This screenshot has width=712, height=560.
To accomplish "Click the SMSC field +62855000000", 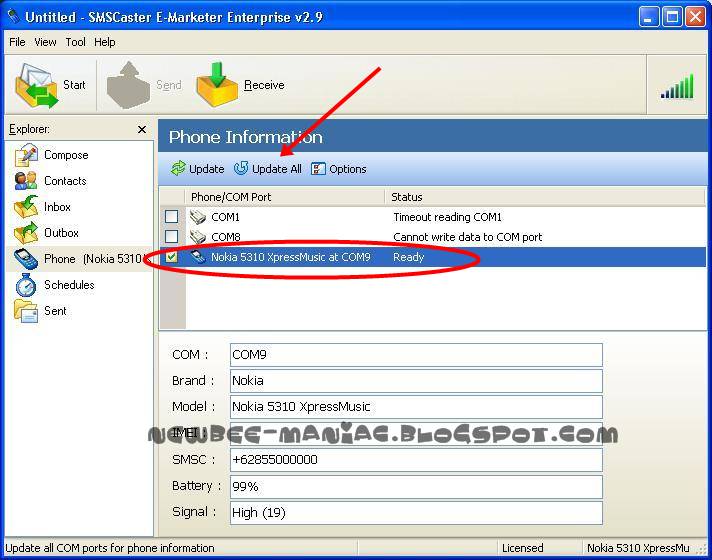I will pyautogui.click(x=416, y=460).
